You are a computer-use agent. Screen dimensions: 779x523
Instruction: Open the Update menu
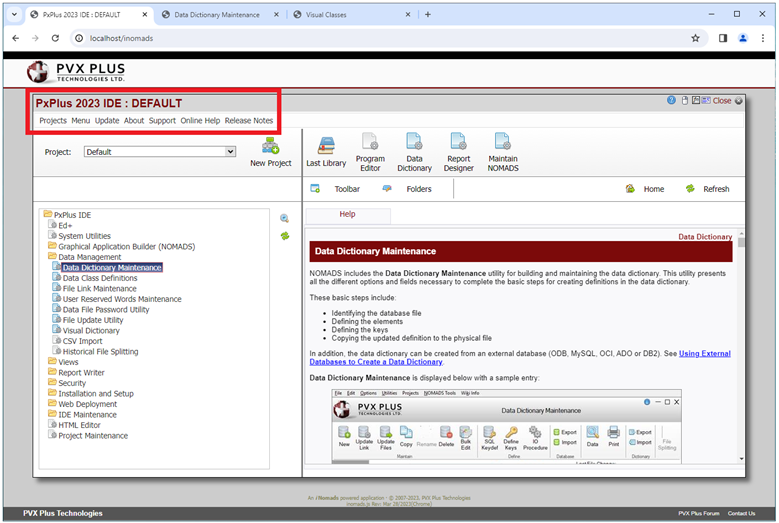[x=107, y=121]
